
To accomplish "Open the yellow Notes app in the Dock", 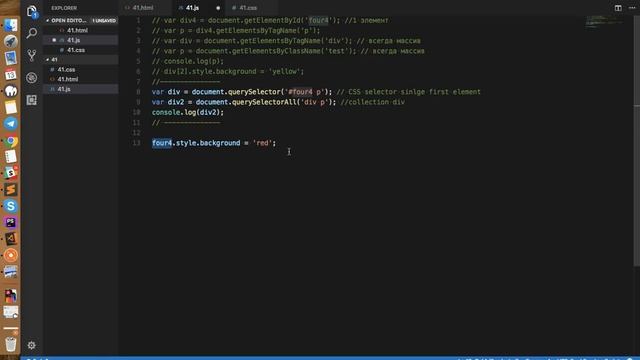I will 11,107.
